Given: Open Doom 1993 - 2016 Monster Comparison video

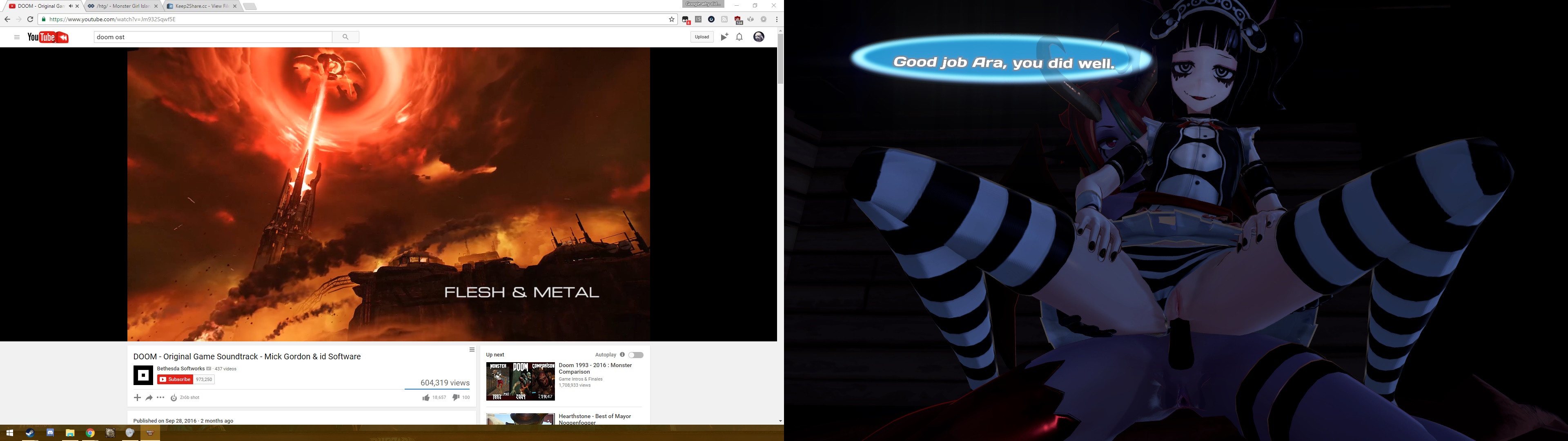Looking at the screenshot, I should (595, 368).
